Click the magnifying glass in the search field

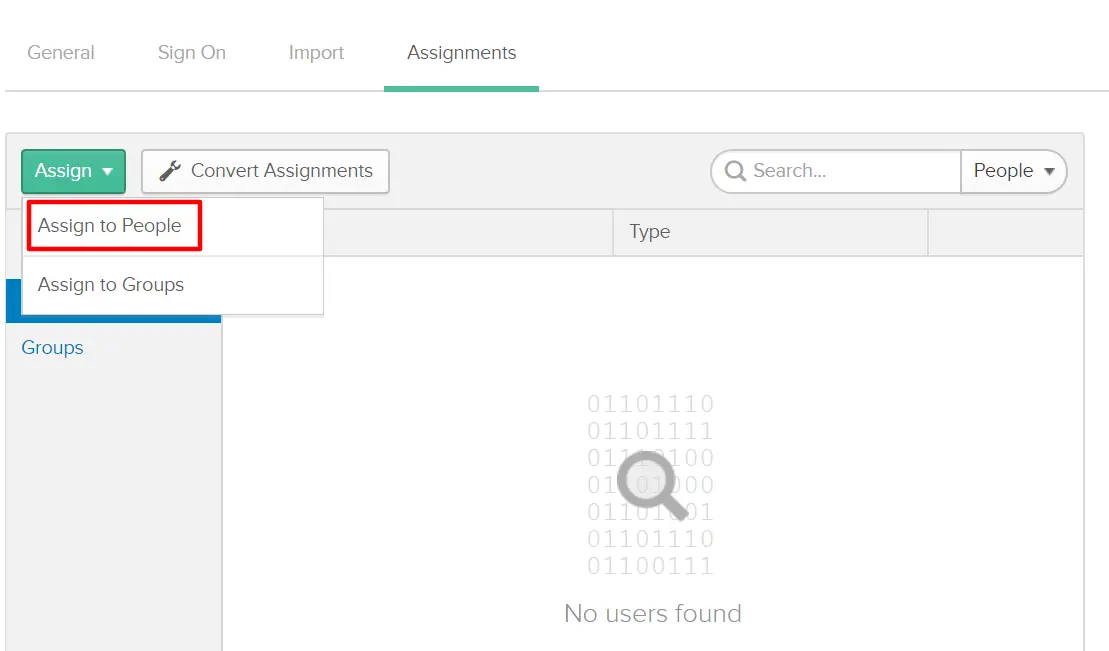point(736,171)
